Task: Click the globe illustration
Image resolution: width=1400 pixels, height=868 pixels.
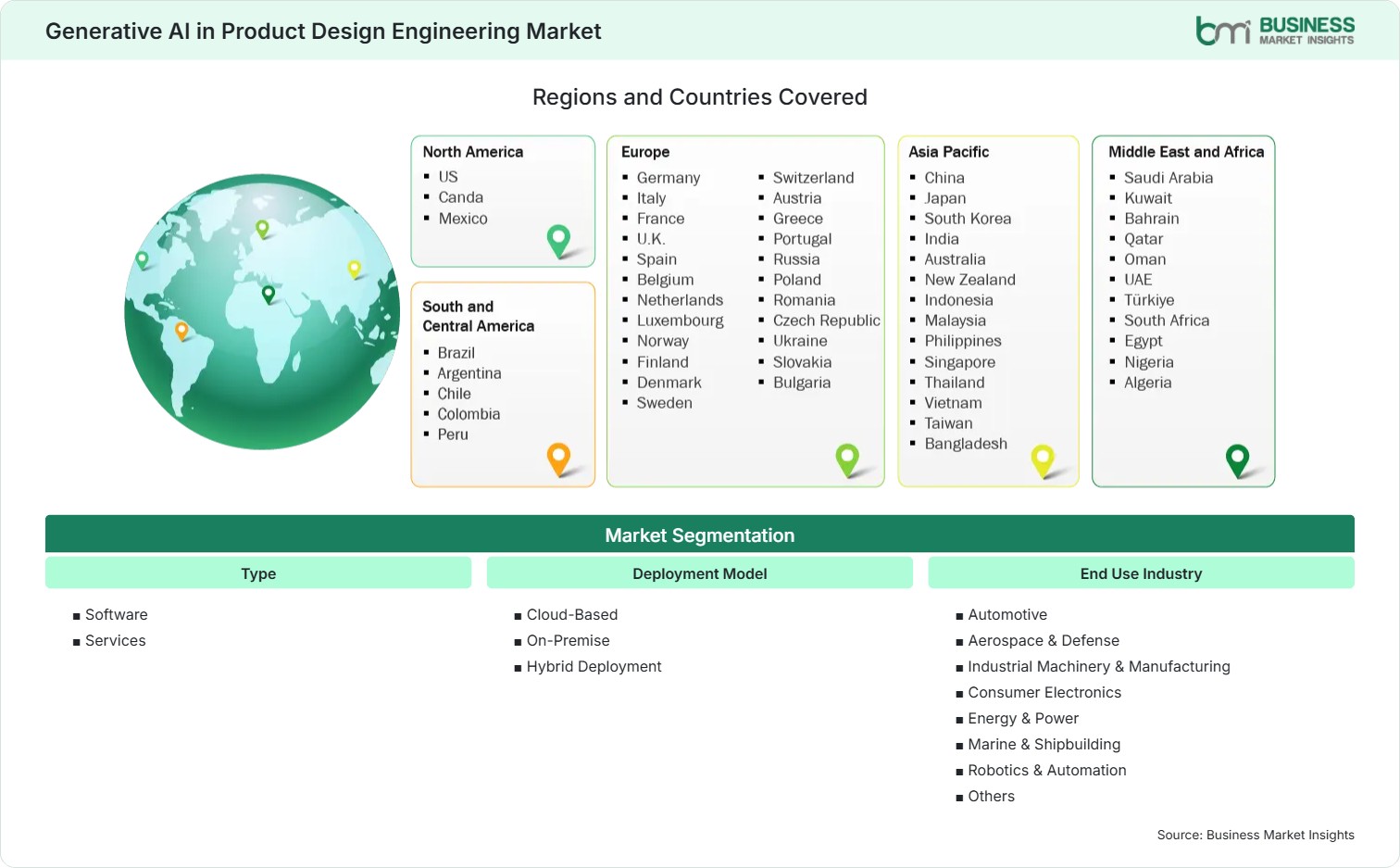Action: (262, 312)
